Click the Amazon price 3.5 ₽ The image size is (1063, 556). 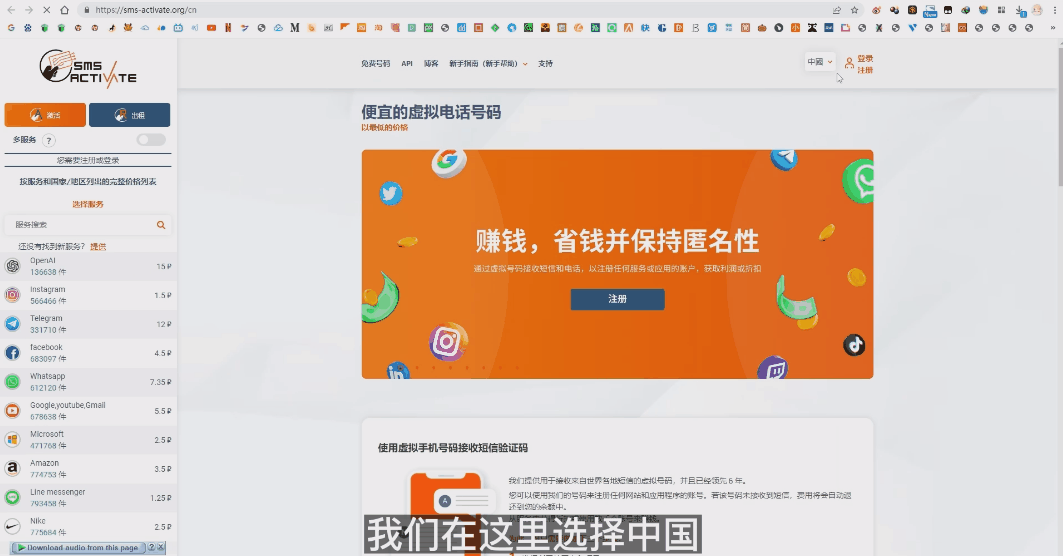point(163,469)
